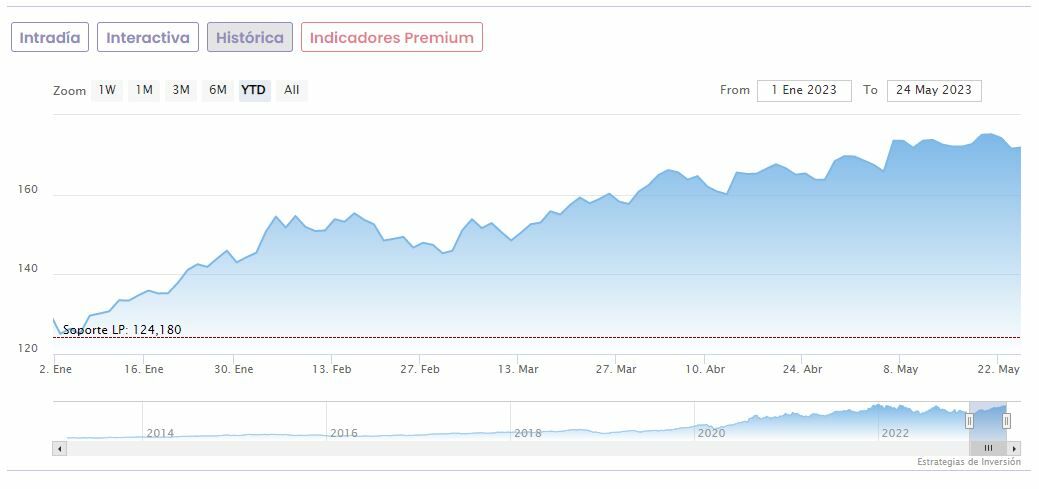This screenshot has width=1039, height=489.
Task: Click the 2020 area in navigator timeline
Action: [x=711, y=432]
